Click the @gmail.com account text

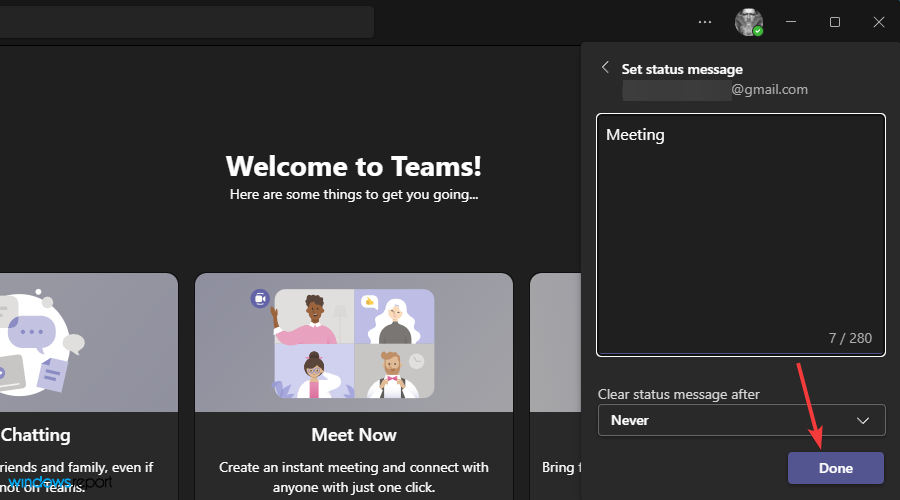769,90
